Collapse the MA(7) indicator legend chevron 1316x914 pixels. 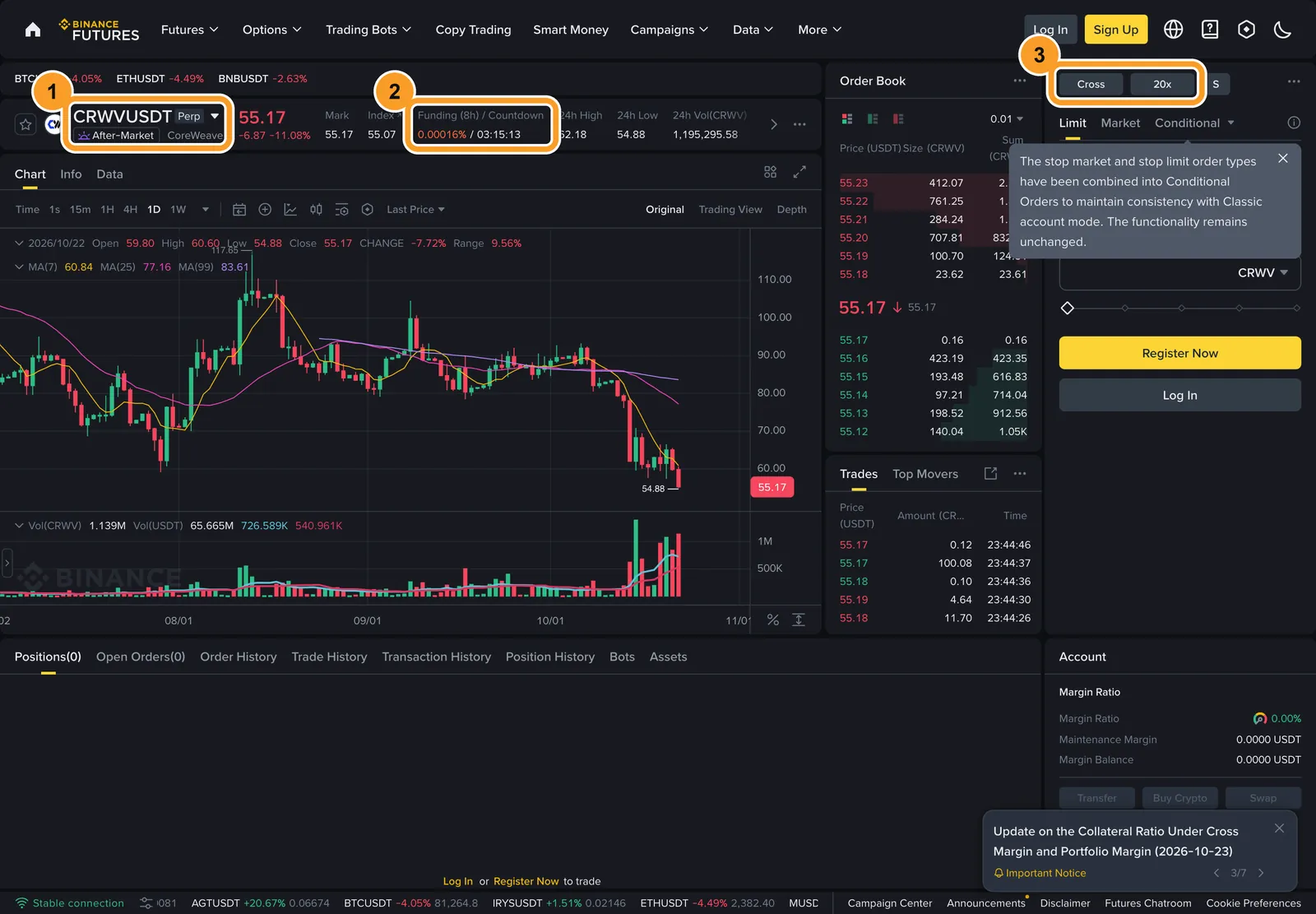point(19,267)
